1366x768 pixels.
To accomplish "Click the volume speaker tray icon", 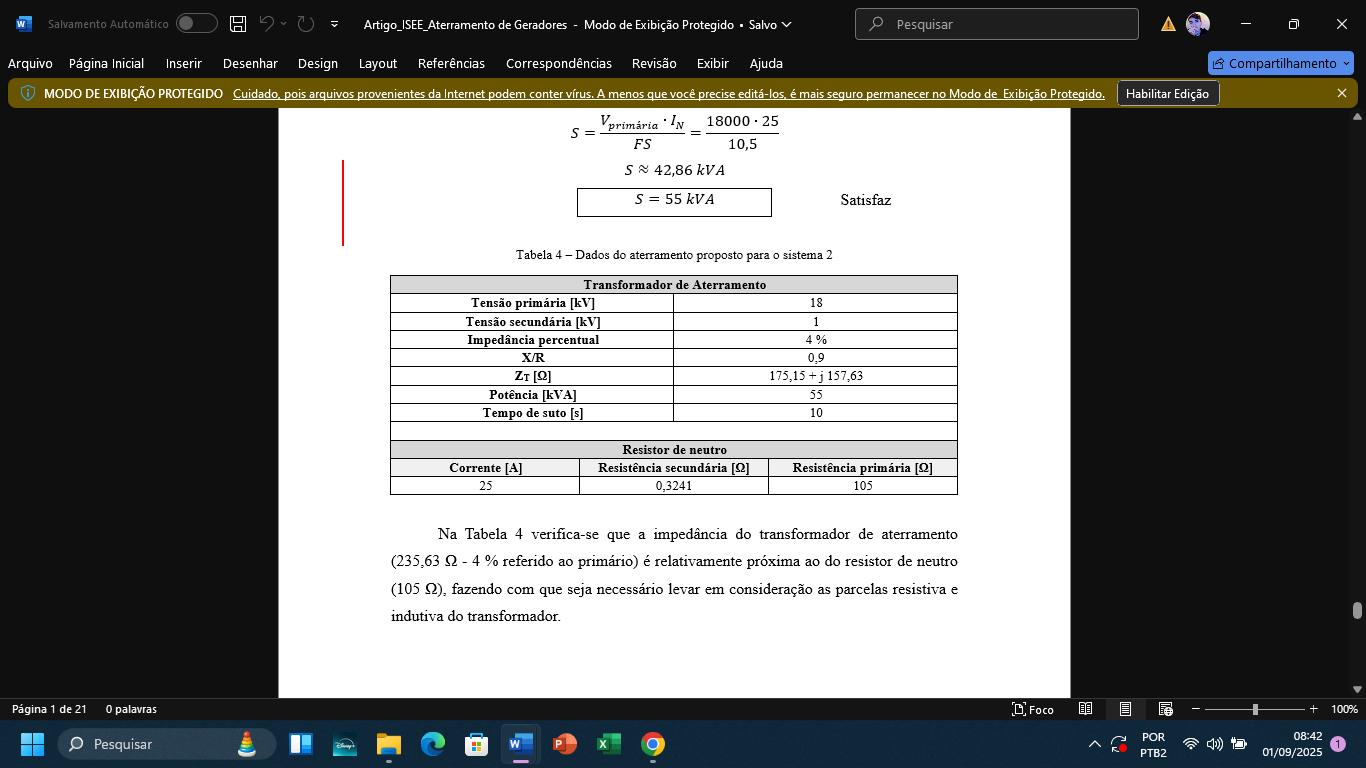I will [x=1215, y=744].
